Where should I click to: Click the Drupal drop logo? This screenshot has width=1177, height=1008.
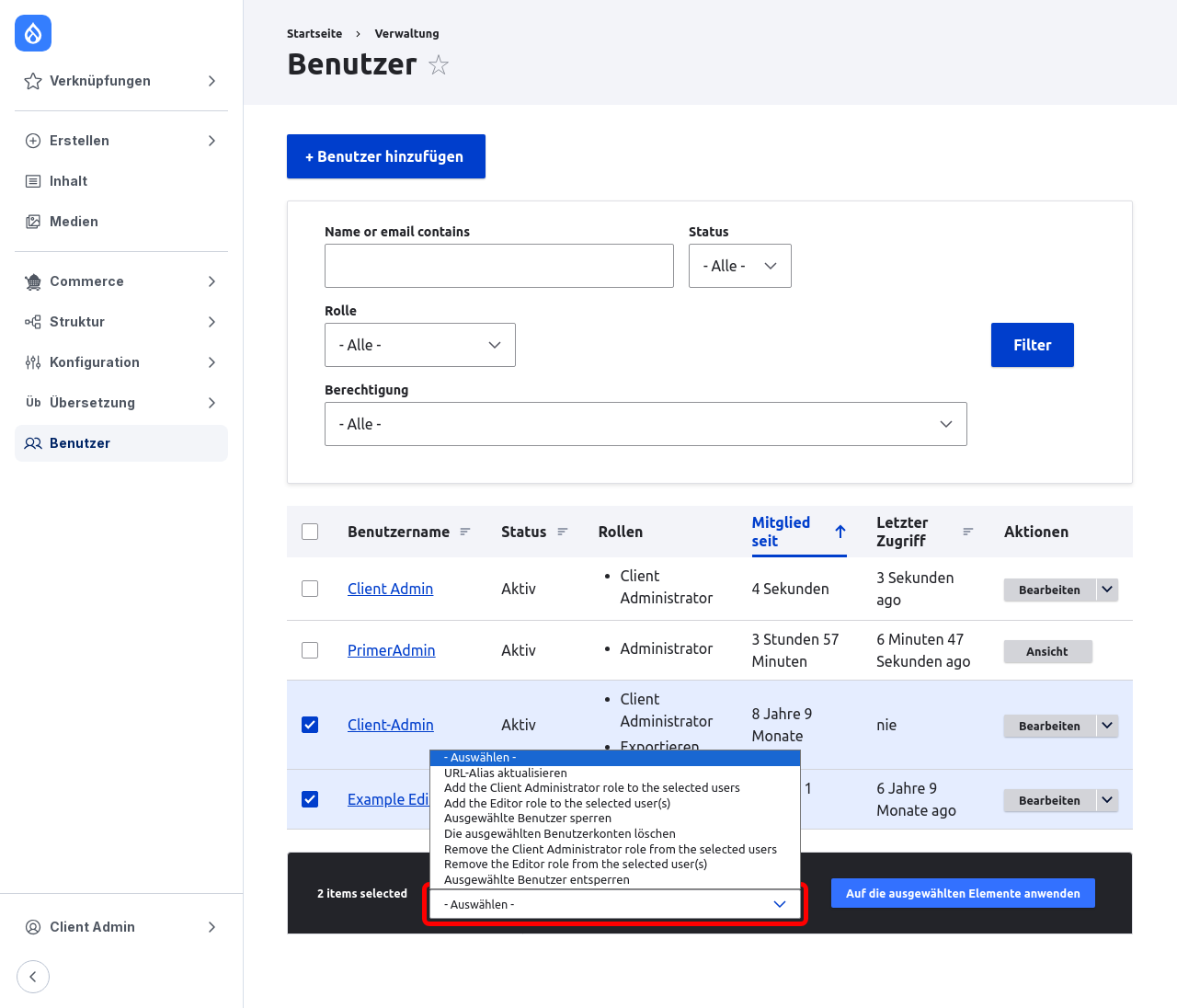(x=33, y=33)
